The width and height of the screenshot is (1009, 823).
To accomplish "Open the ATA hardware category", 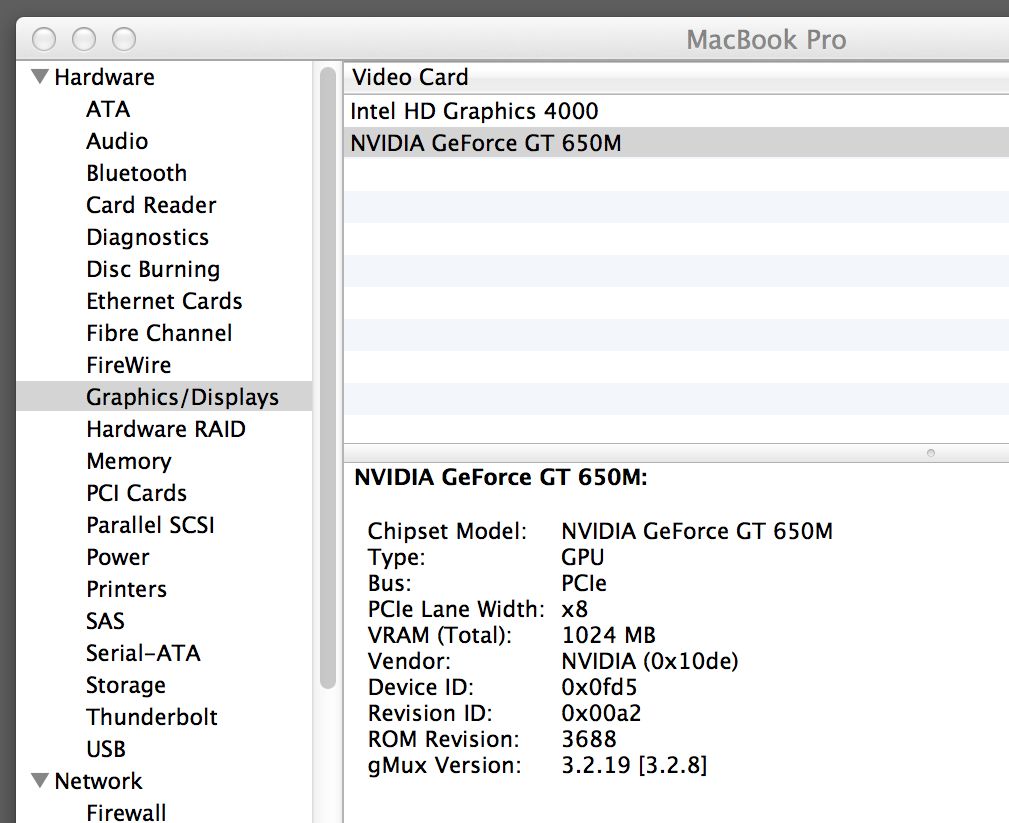I will 108,109.
